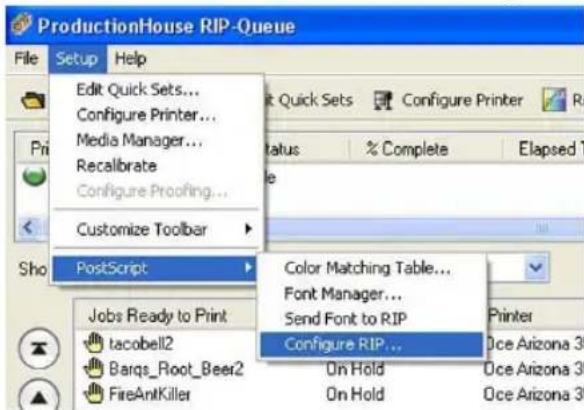The width and height of the screenshot is (584, 410).
Task: Select the tacobell2 job
Action: pos(142,343)
